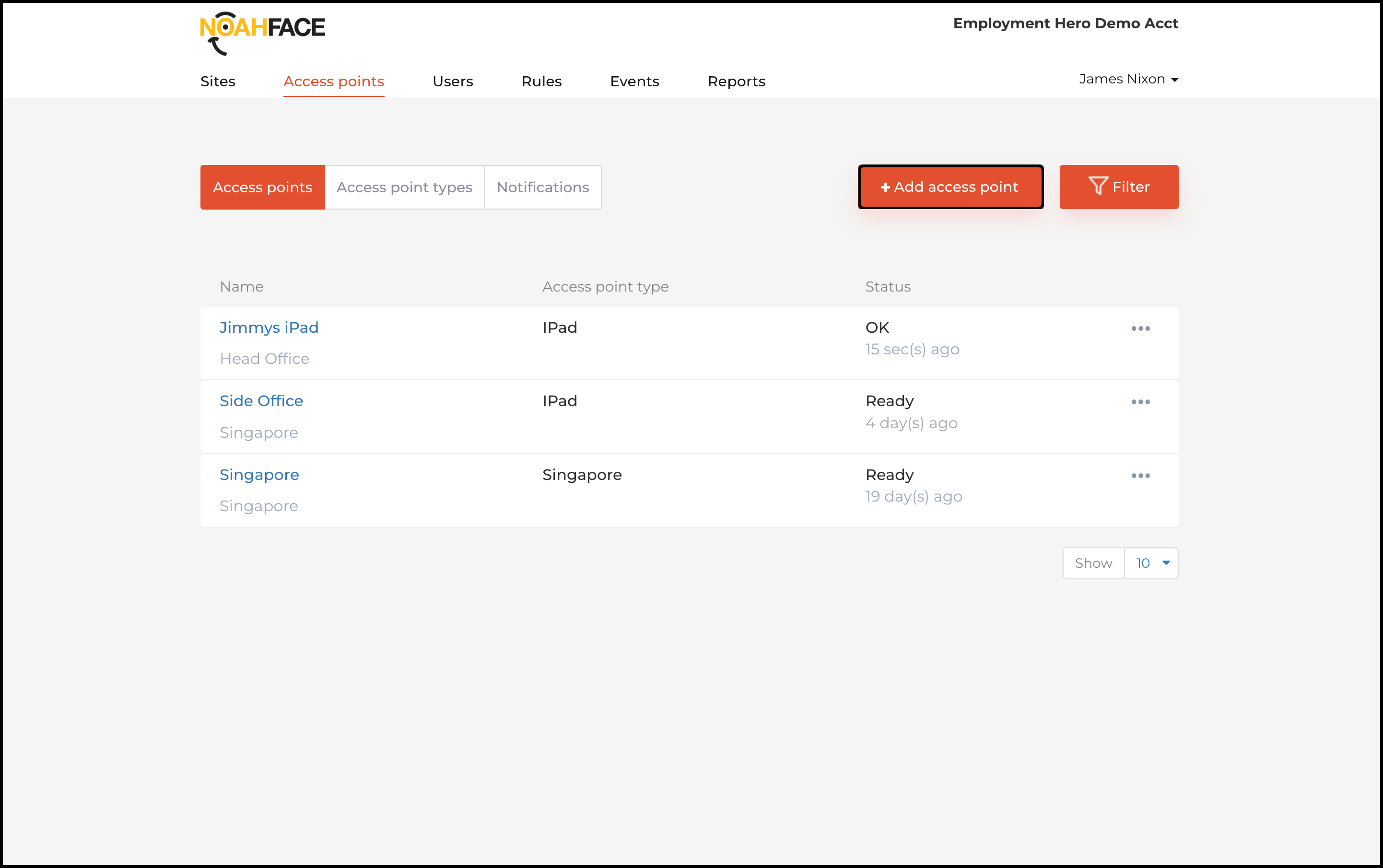Go to the Reports section
1383x868 pixels.
click(736, 82)
